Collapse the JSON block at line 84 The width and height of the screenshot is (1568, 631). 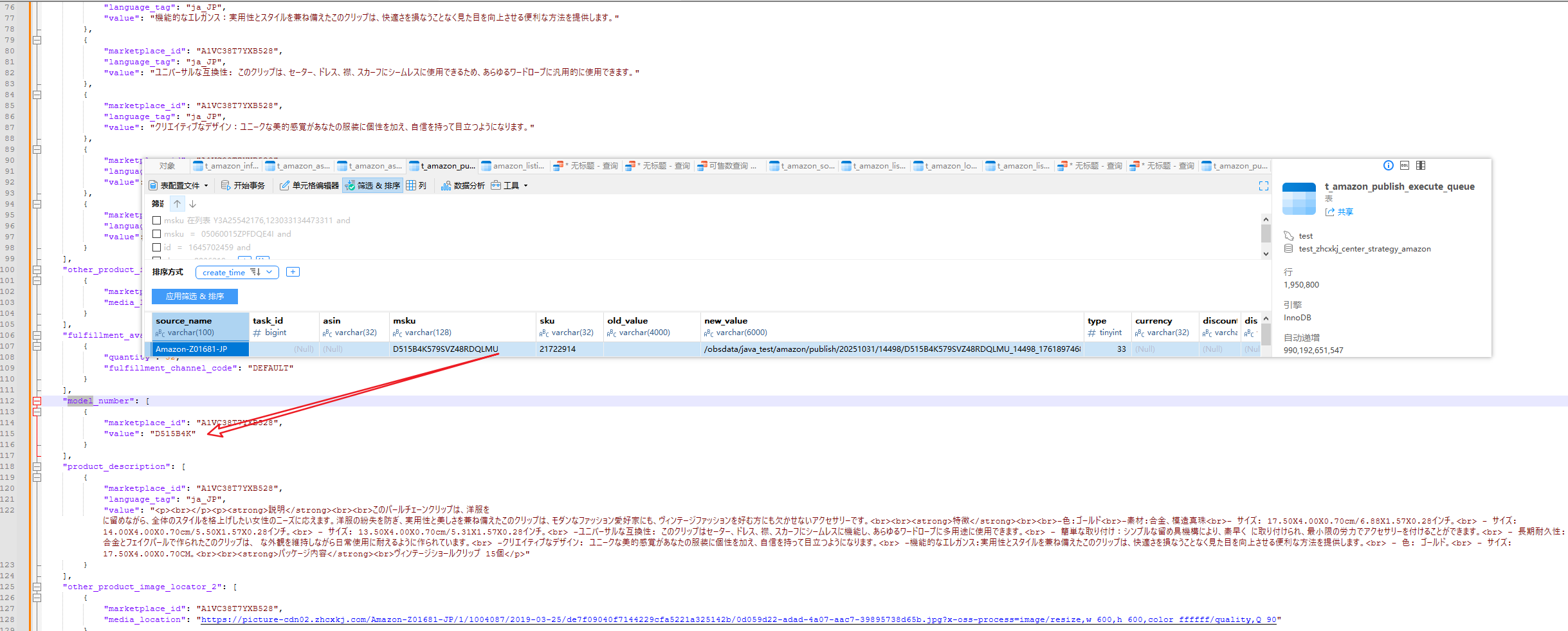pyautogui.click(x=37, y=95)
